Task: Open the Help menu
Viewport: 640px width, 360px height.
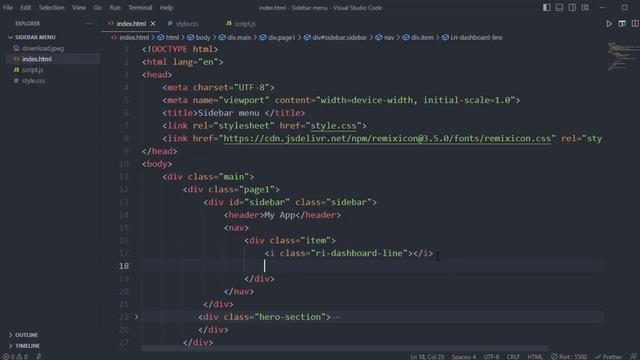Action: tap(166, 7)
